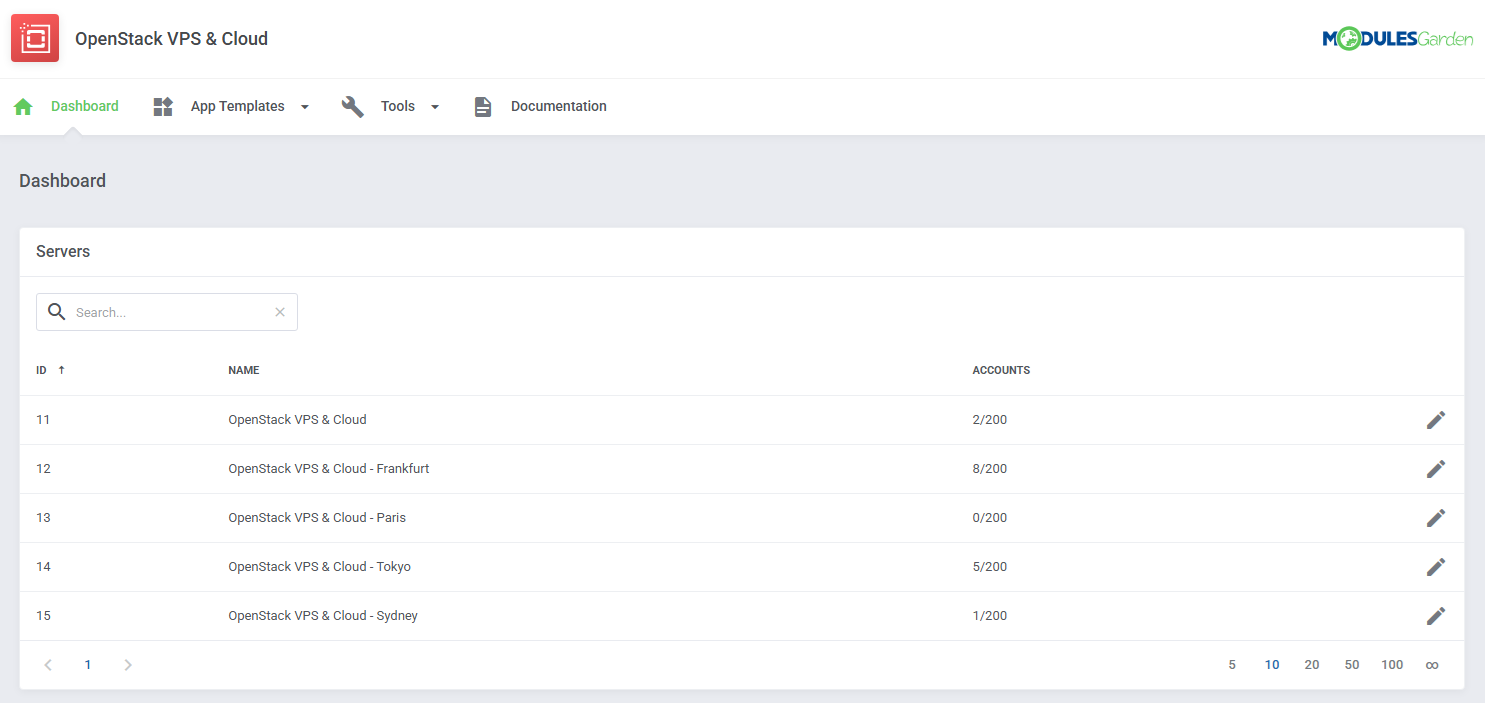Select unlimited results with the infinity option
This screenshot has height=703, width=1485.
(x=1432, y=664)
